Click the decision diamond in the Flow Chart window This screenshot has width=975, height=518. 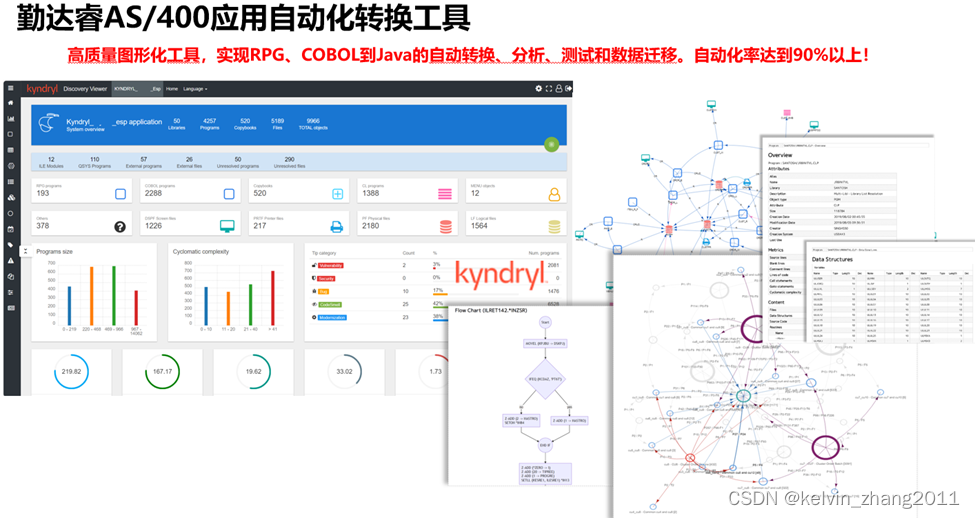click(545, 379)
